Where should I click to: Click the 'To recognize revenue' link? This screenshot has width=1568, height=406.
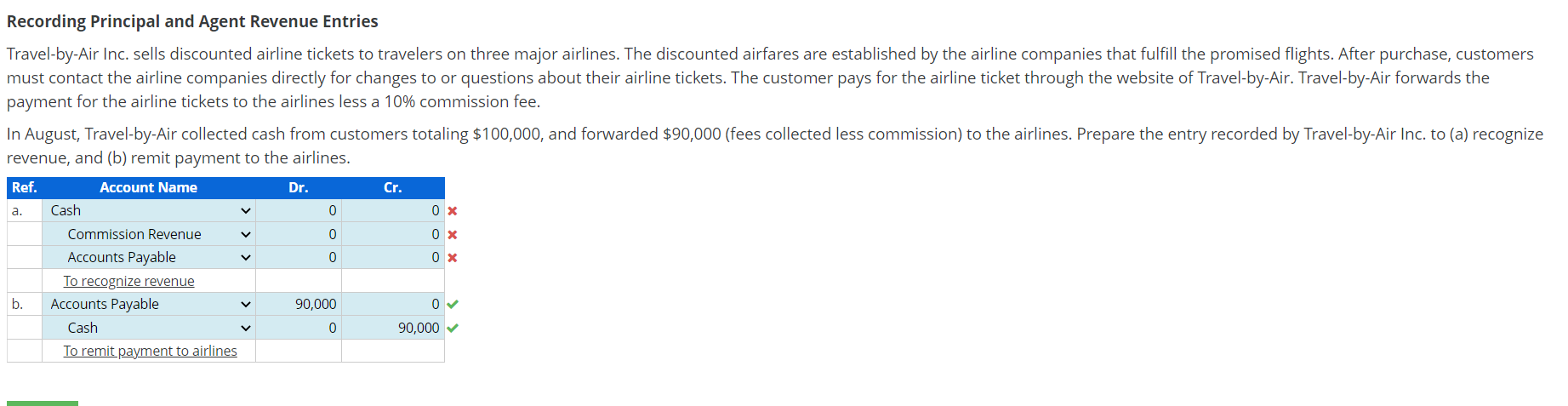coord(128,281)
